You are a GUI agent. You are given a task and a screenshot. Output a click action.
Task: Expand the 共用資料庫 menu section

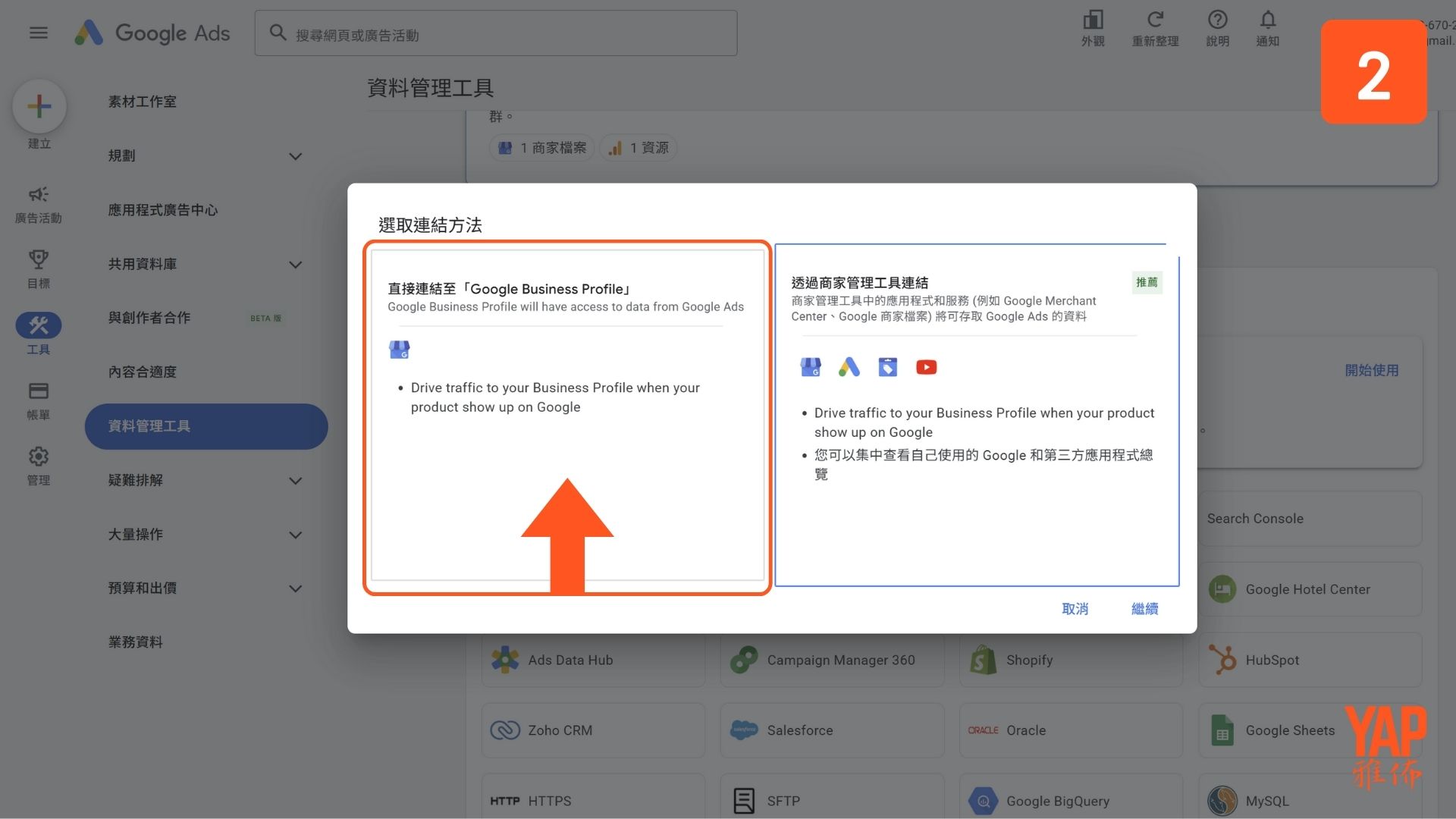295,265
